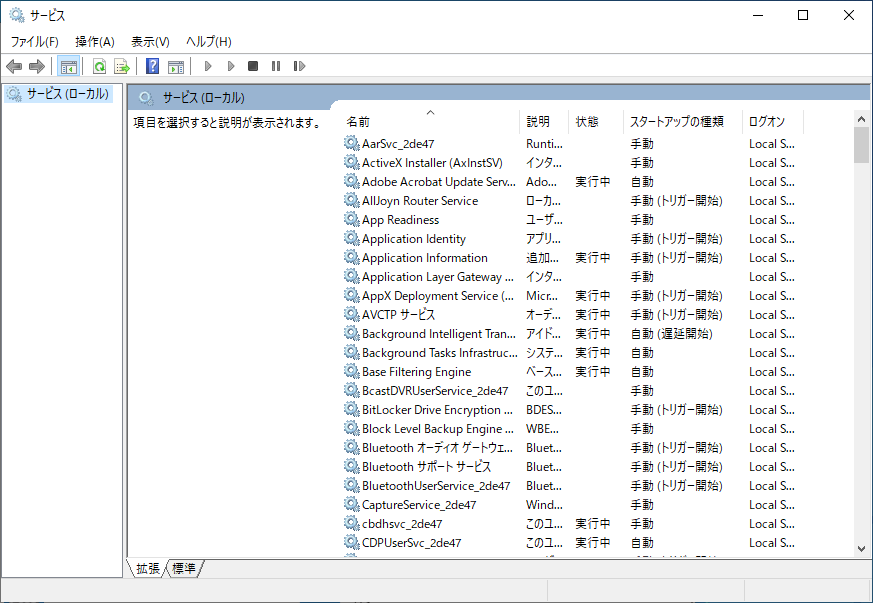Viewport: 873px width, 603px height.
Task: Click the down arrow of the vertical scrollbar
Action: point(861,548)
